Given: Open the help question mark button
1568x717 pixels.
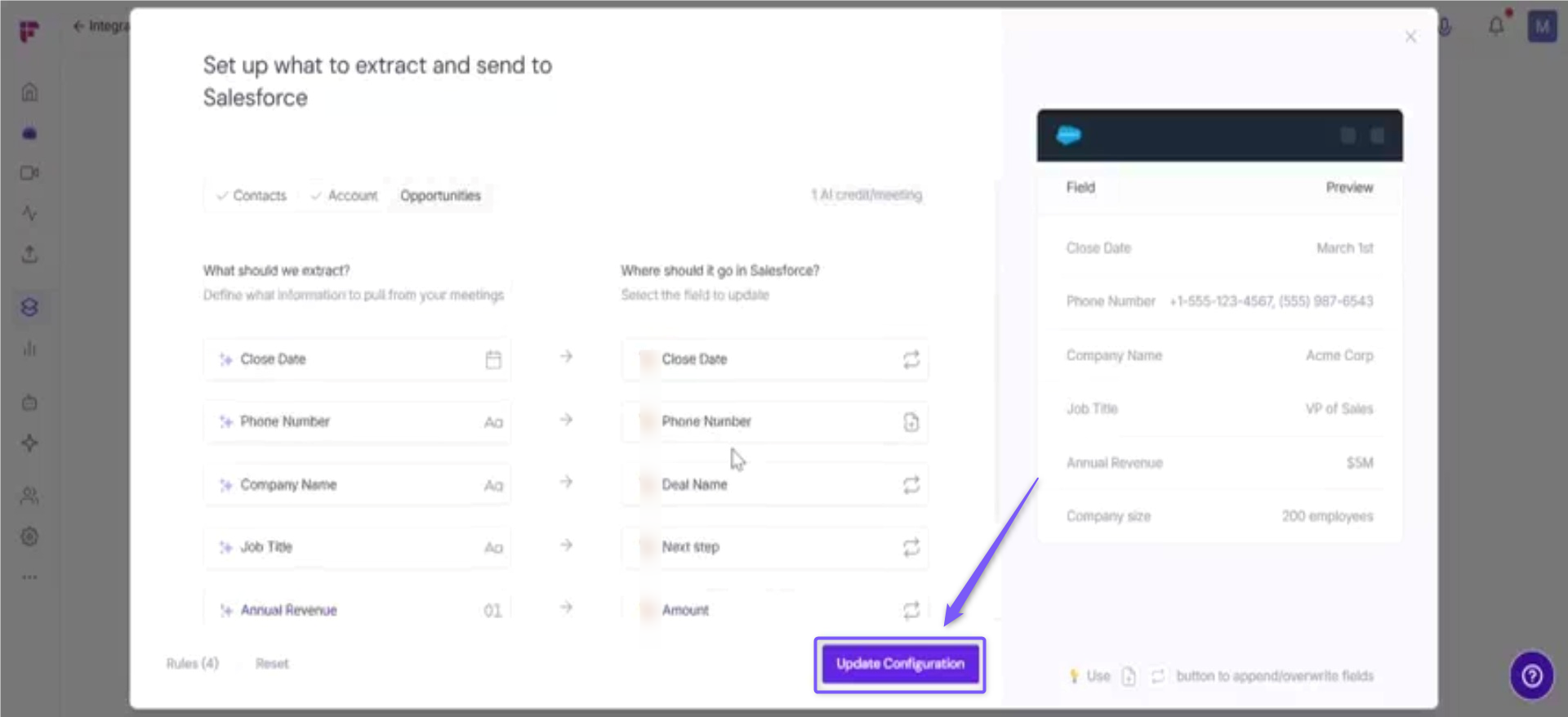Looking at the screenshot, I should pos(1531,675).
